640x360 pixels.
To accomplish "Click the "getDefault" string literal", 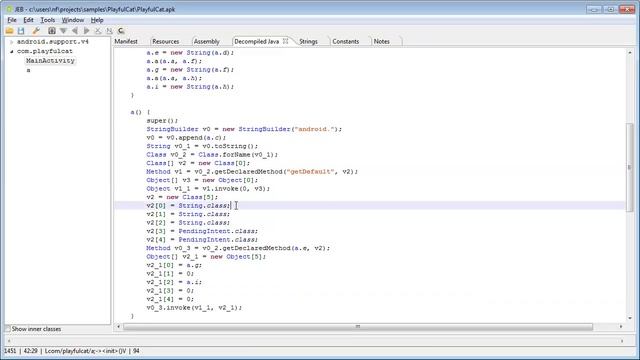I will 310,171.
